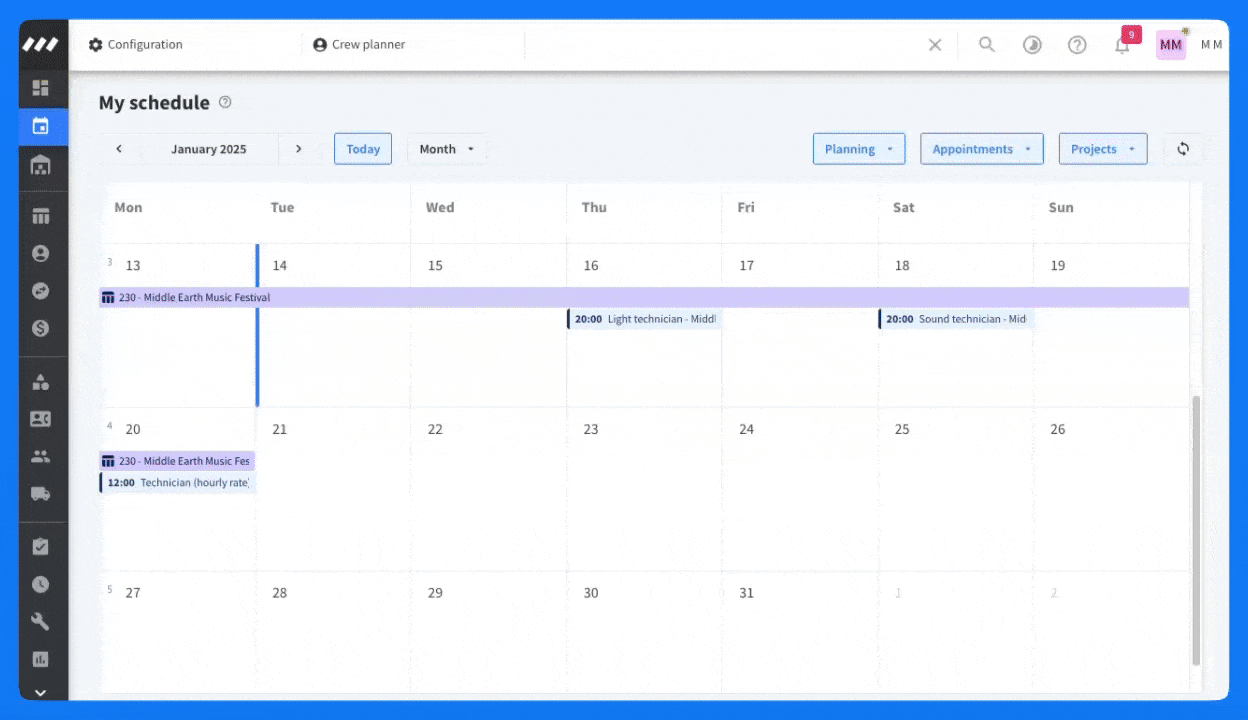Select day 15 in the calendar

coord(435,266)
